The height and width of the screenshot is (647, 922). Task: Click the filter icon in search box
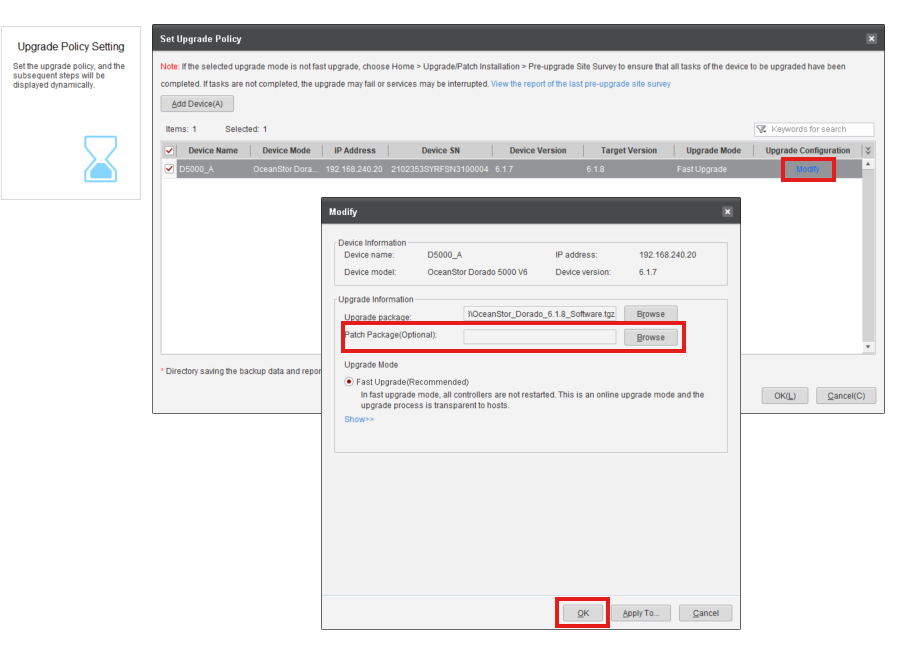click(x=762, y=129)
